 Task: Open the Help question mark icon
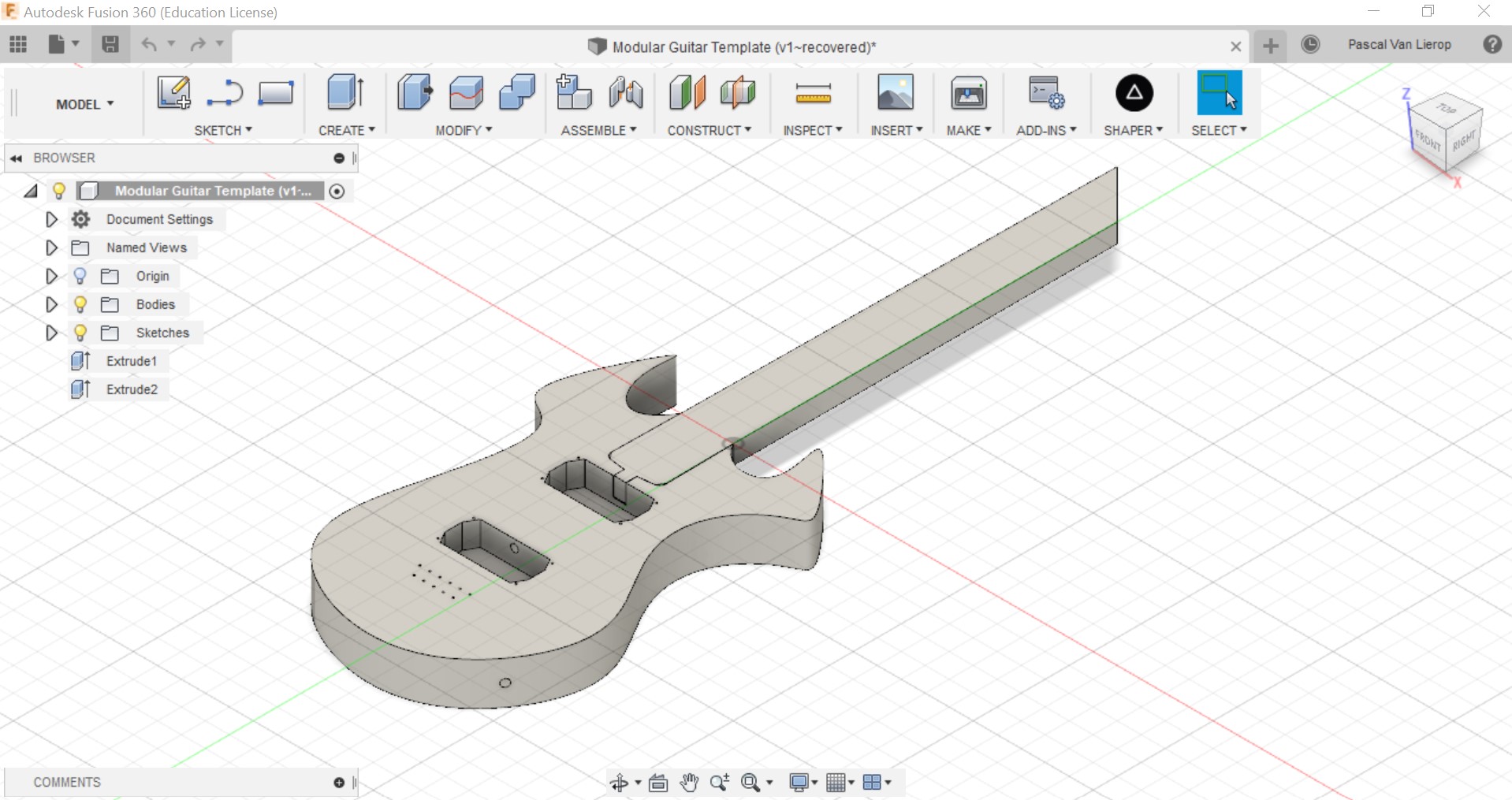coord(1492,44)
